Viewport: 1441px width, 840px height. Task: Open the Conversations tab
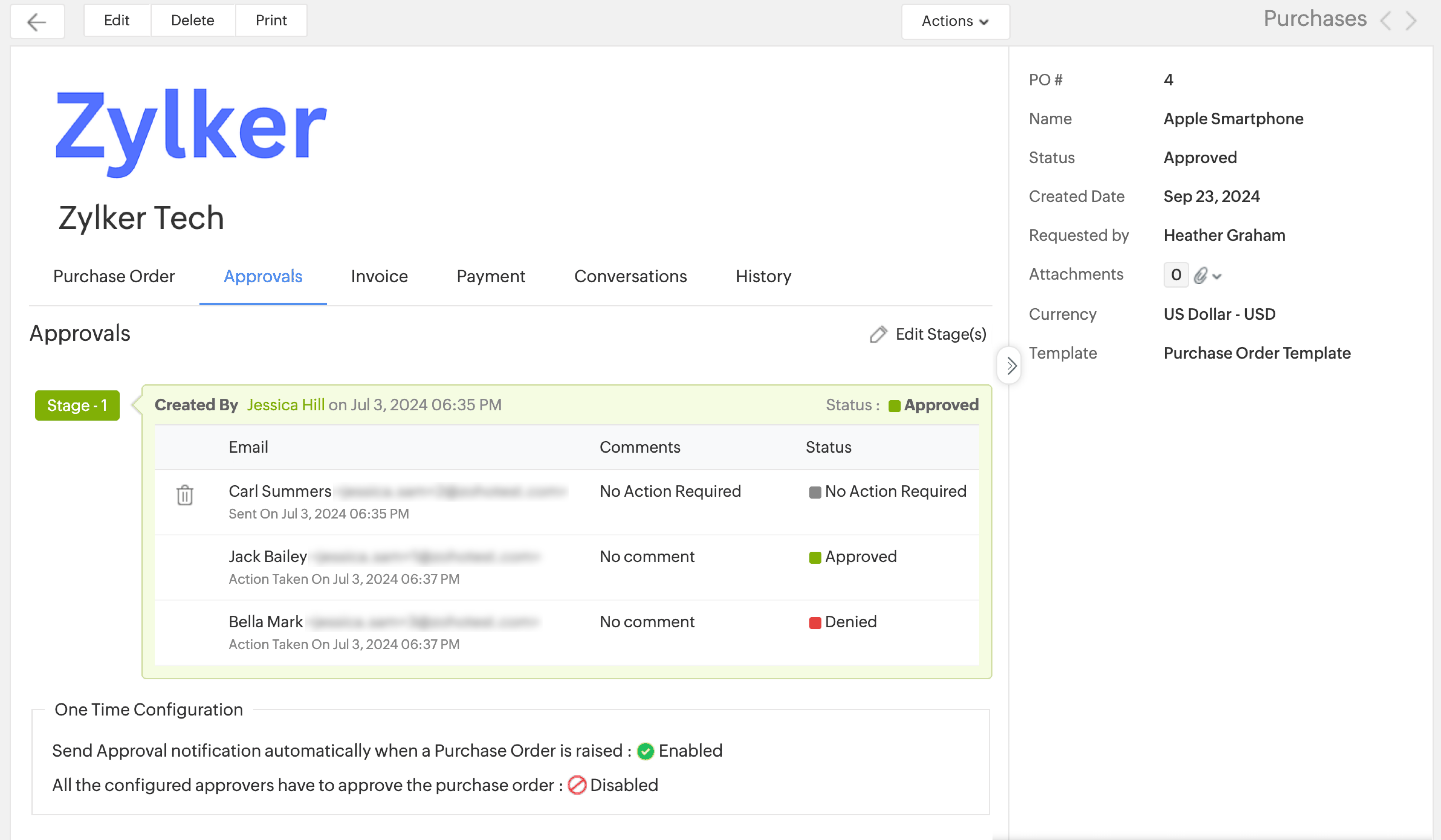tap(630, 276)
